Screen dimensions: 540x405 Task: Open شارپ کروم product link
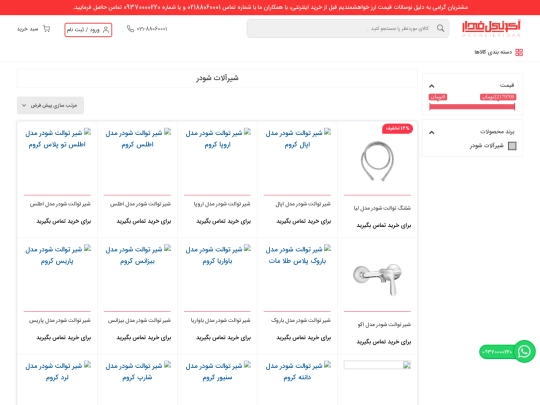tap(137, 371)
